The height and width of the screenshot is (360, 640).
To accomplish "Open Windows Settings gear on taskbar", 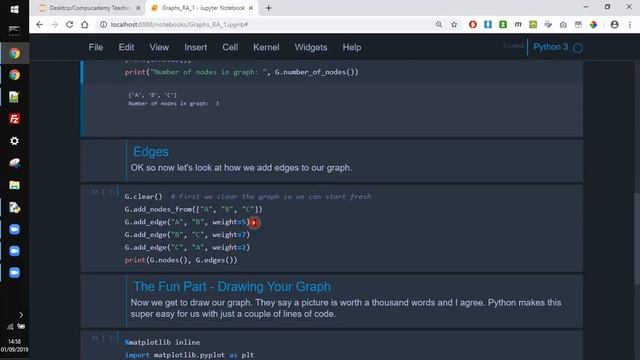I will click(14, 141).
